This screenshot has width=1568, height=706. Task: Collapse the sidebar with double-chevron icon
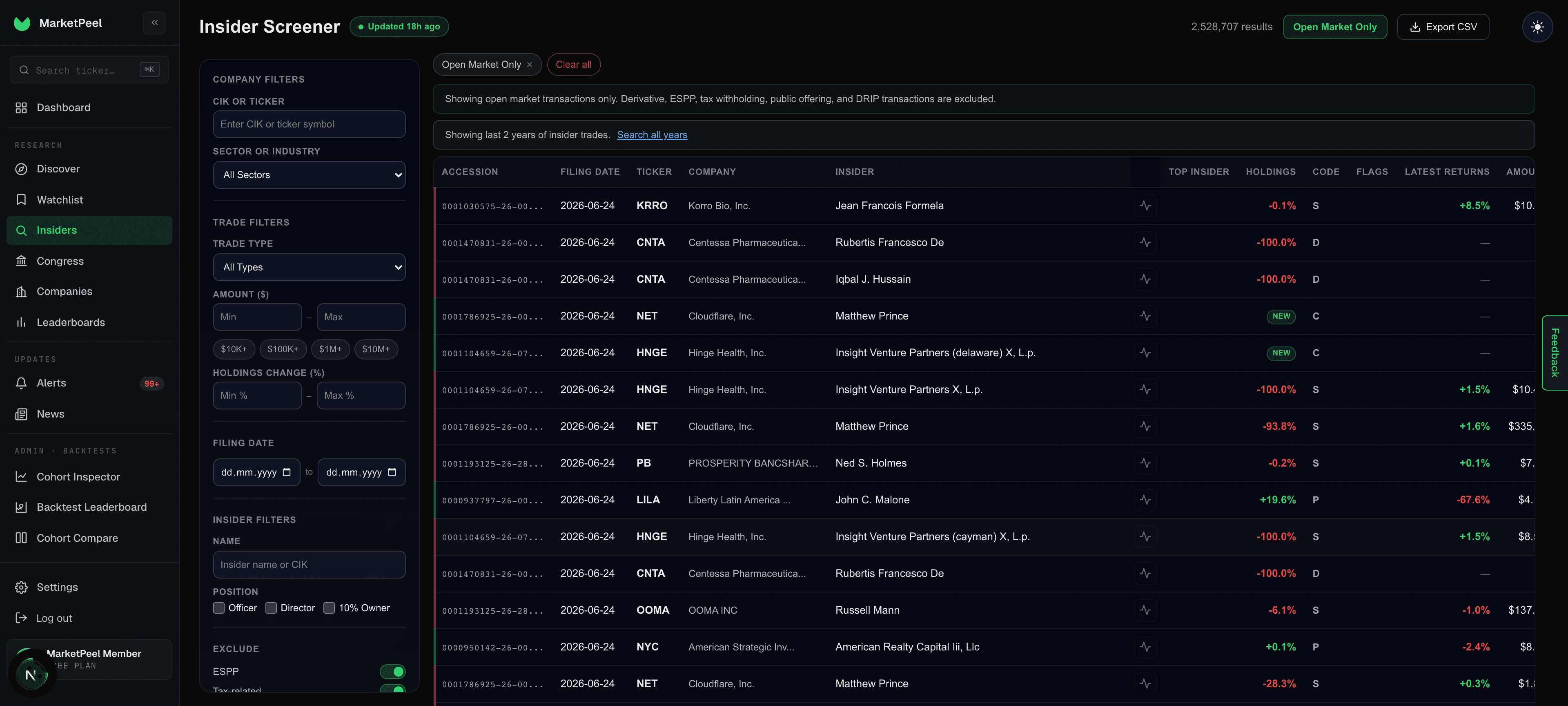tap(155, 22)
